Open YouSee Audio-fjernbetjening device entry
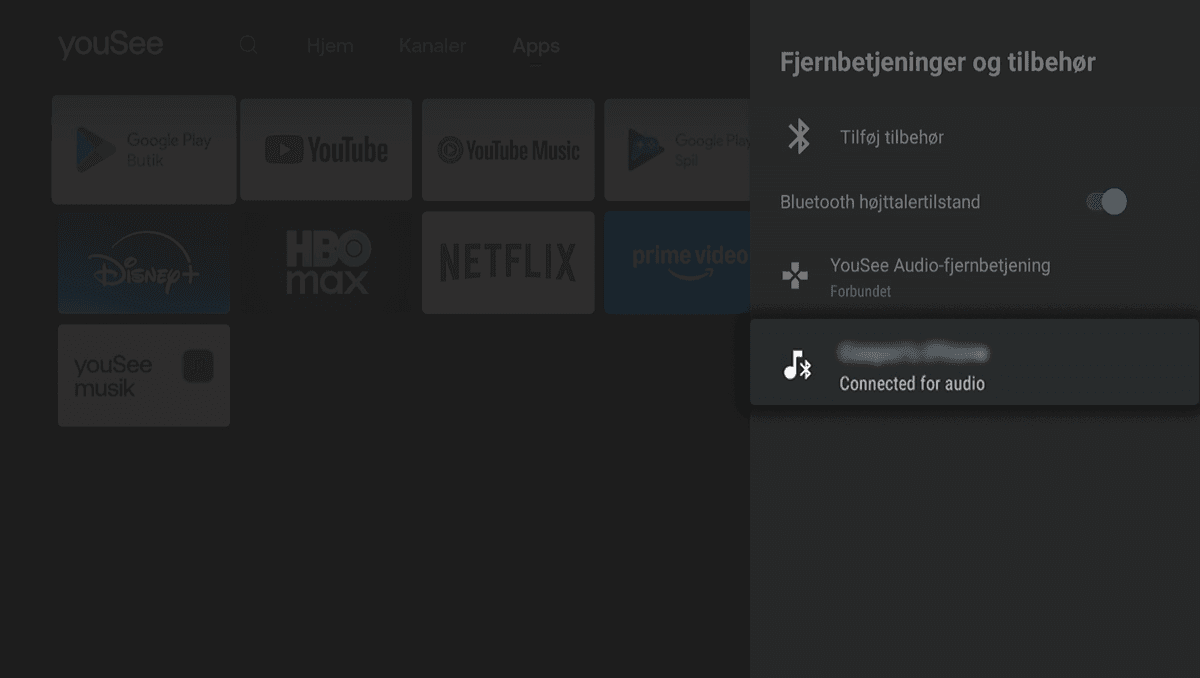Viewport: 1200px width, 678px height. coord(975,277)
